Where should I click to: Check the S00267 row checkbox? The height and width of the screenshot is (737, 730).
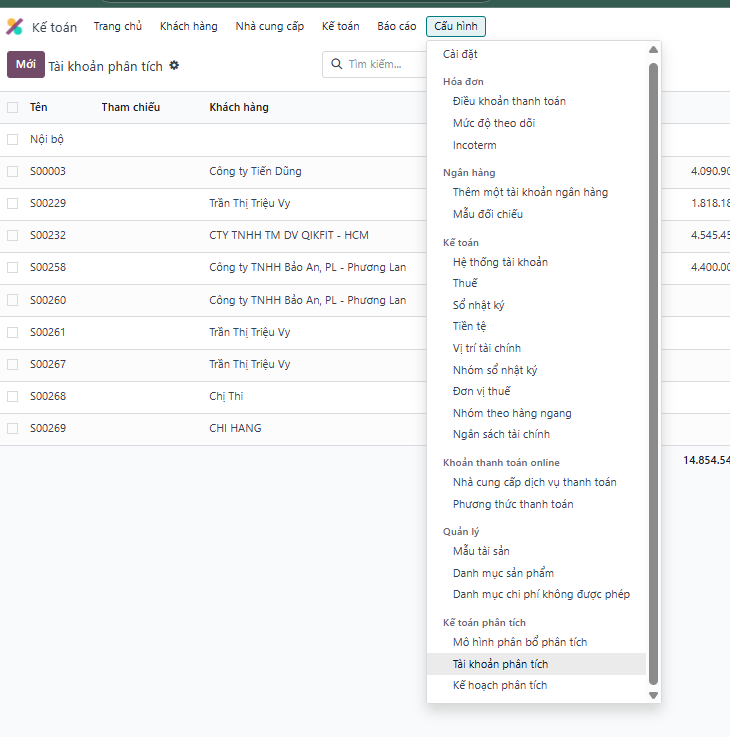click(x=13, y=364)
